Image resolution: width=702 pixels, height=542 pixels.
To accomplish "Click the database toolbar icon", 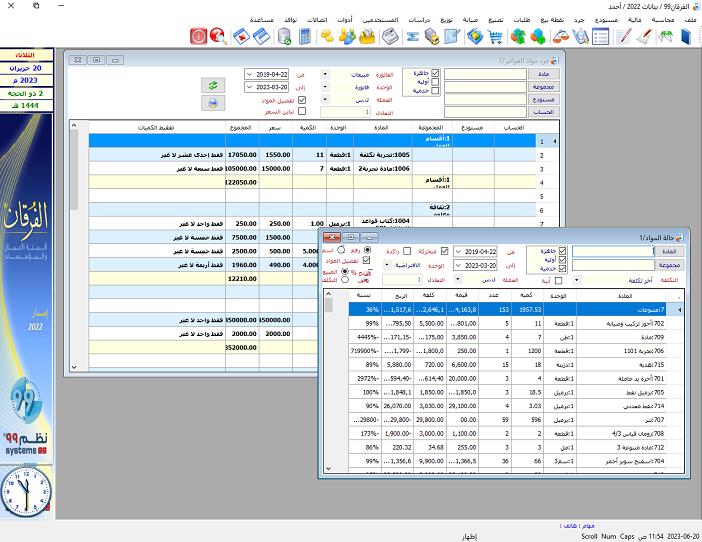I will [x=284, y=37].
